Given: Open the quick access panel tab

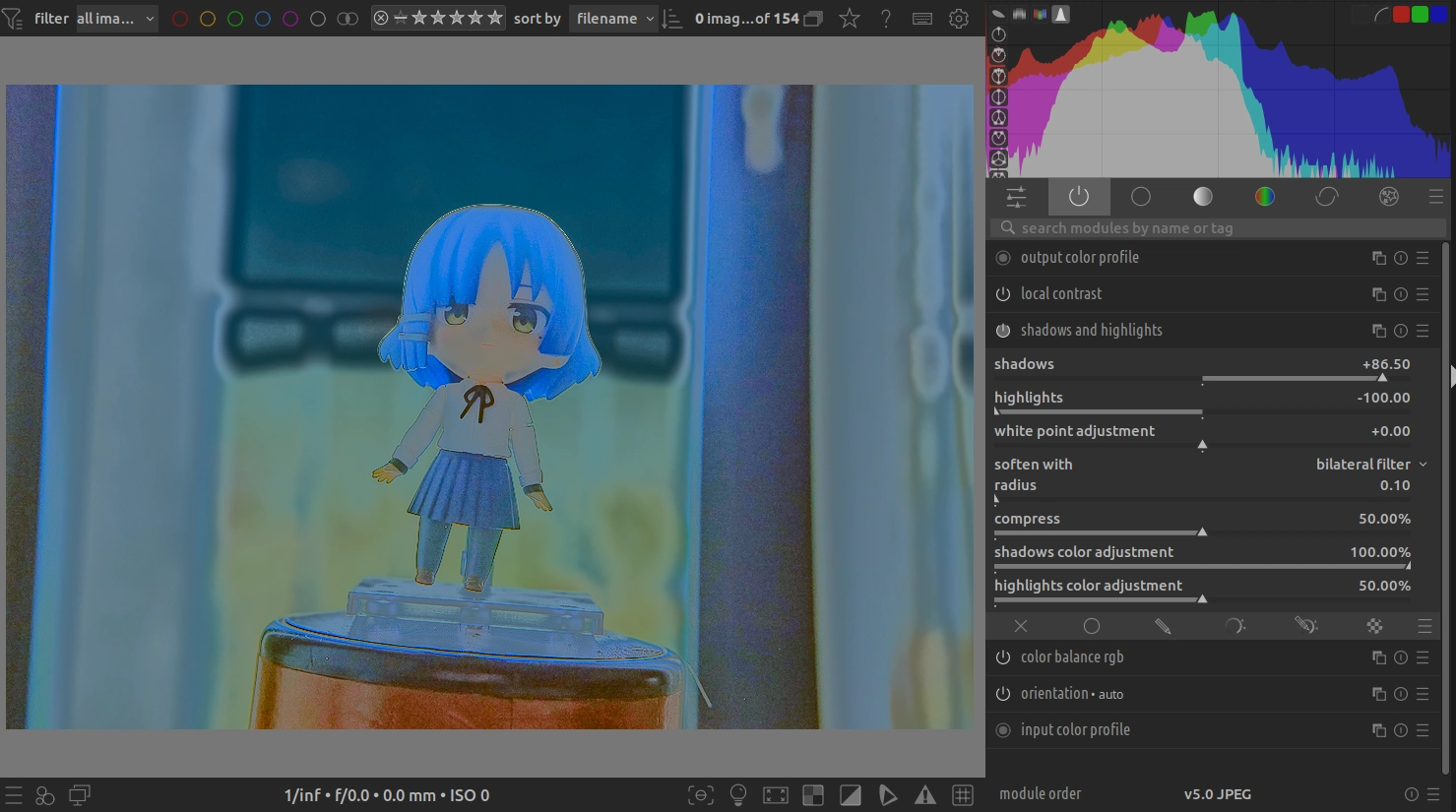Looking at the screenshot, I should click(1016, 197).
